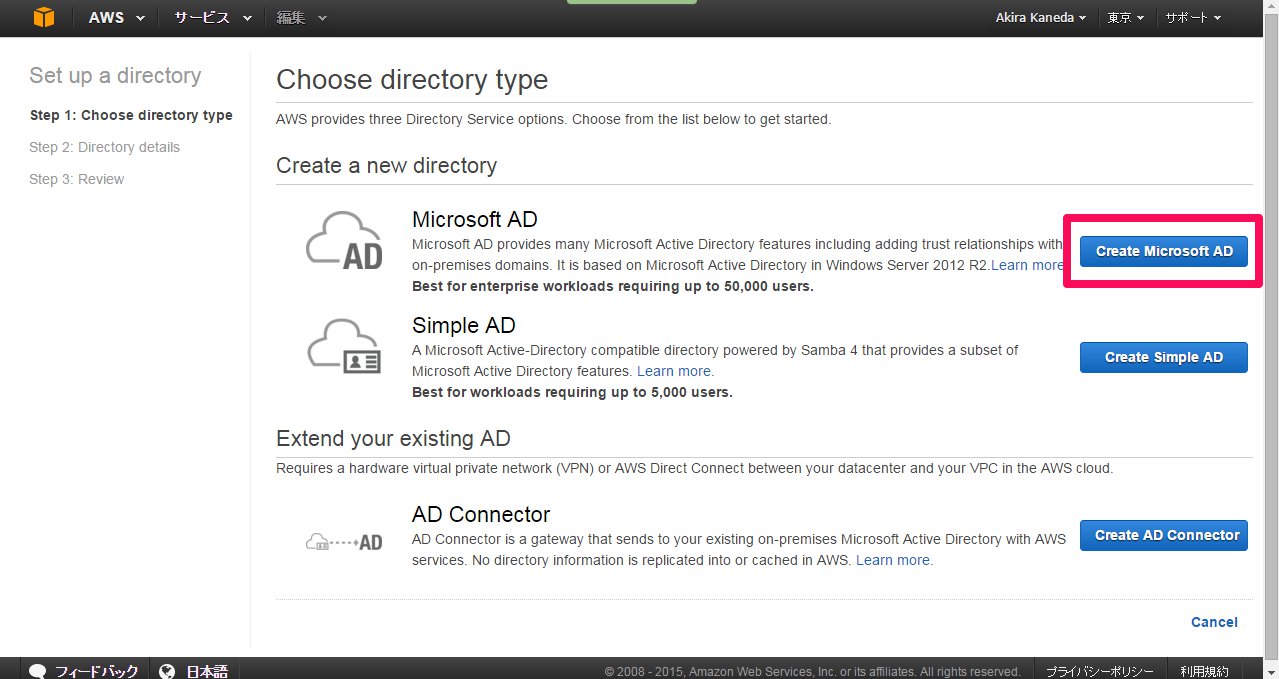Click the feedback speech bubble icon
Viewport: 1279px width, 679px height.
(x=38, y=671)
